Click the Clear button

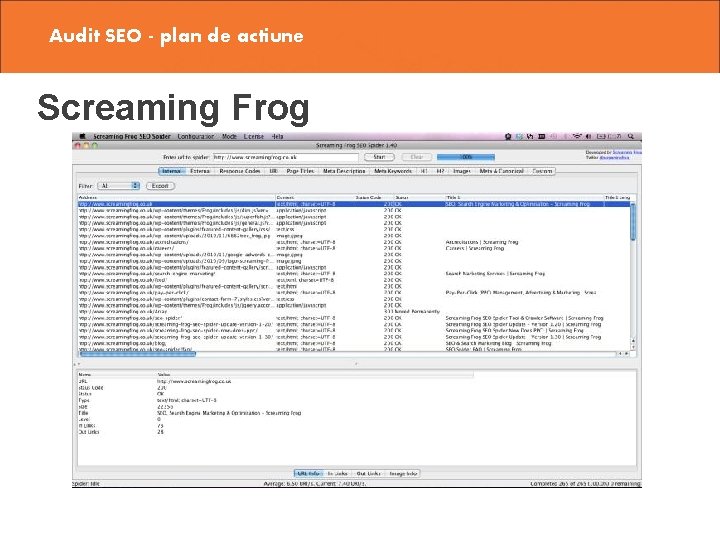click(416, 157)
